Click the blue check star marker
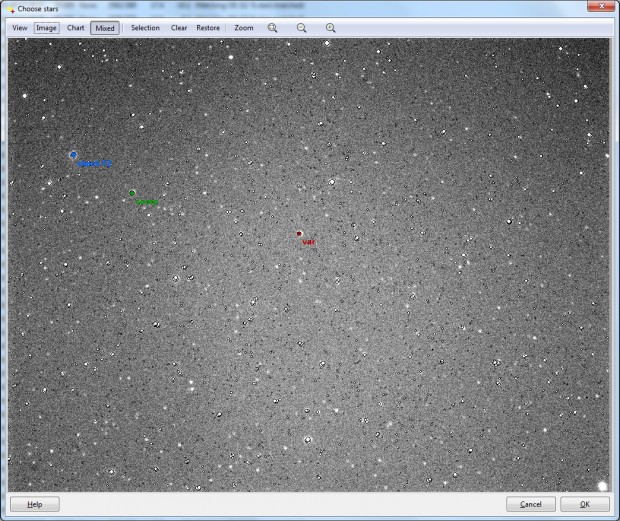The image size is (620, 521). tap(73, 155)
